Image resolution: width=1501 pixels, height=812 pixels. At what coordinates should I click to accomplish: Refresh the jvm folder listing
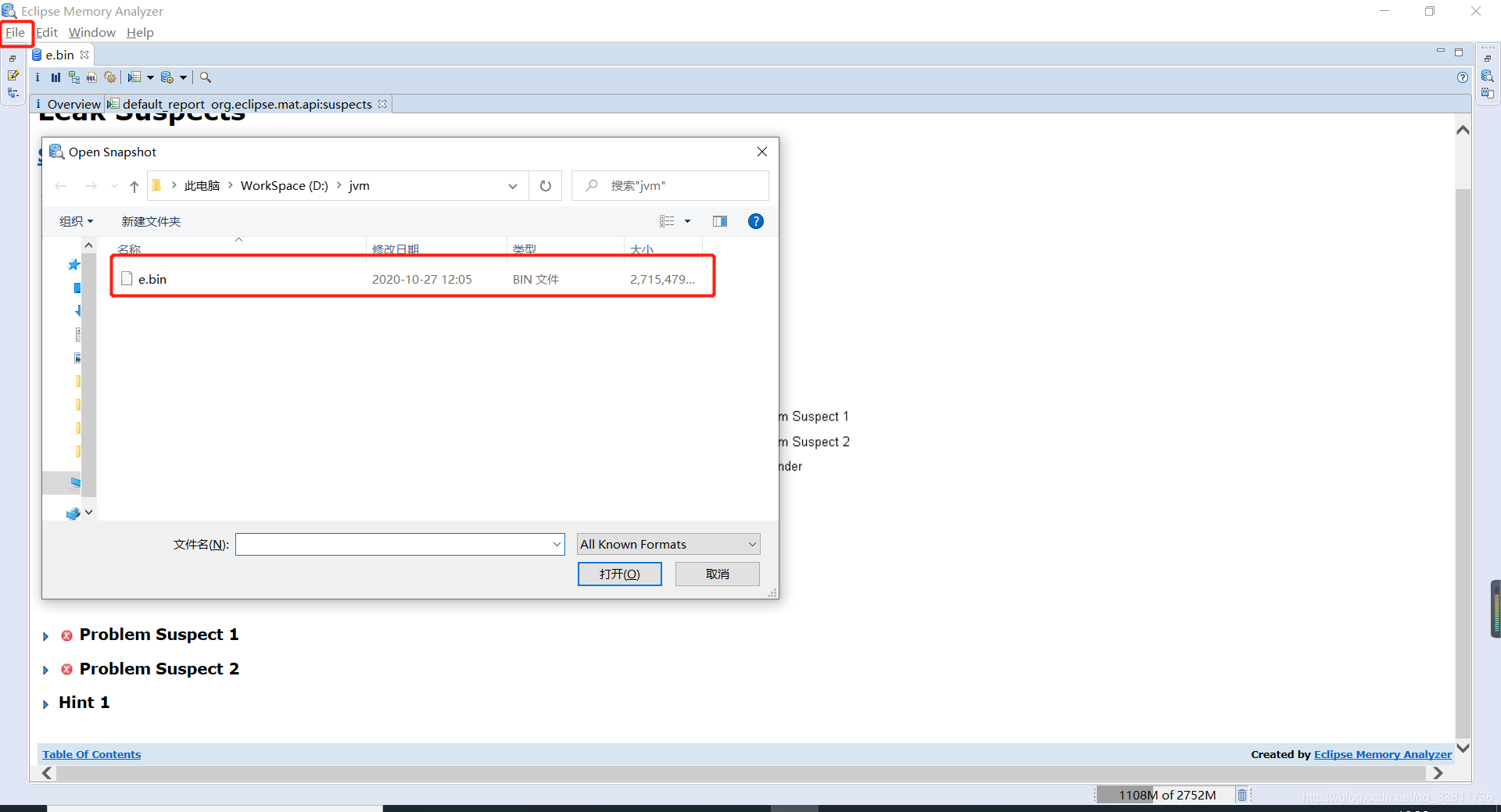point(546,186)
